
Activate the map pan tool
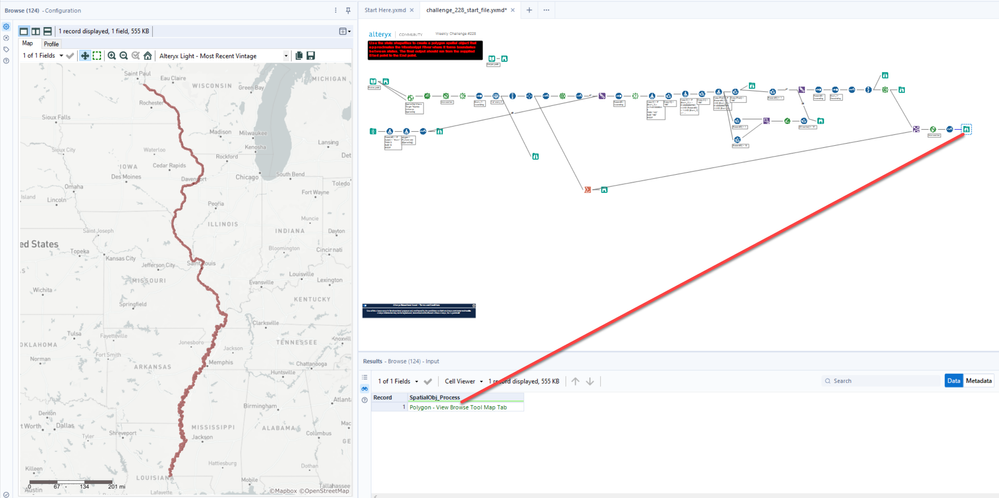pyautogui.click(x=85, y=56)
